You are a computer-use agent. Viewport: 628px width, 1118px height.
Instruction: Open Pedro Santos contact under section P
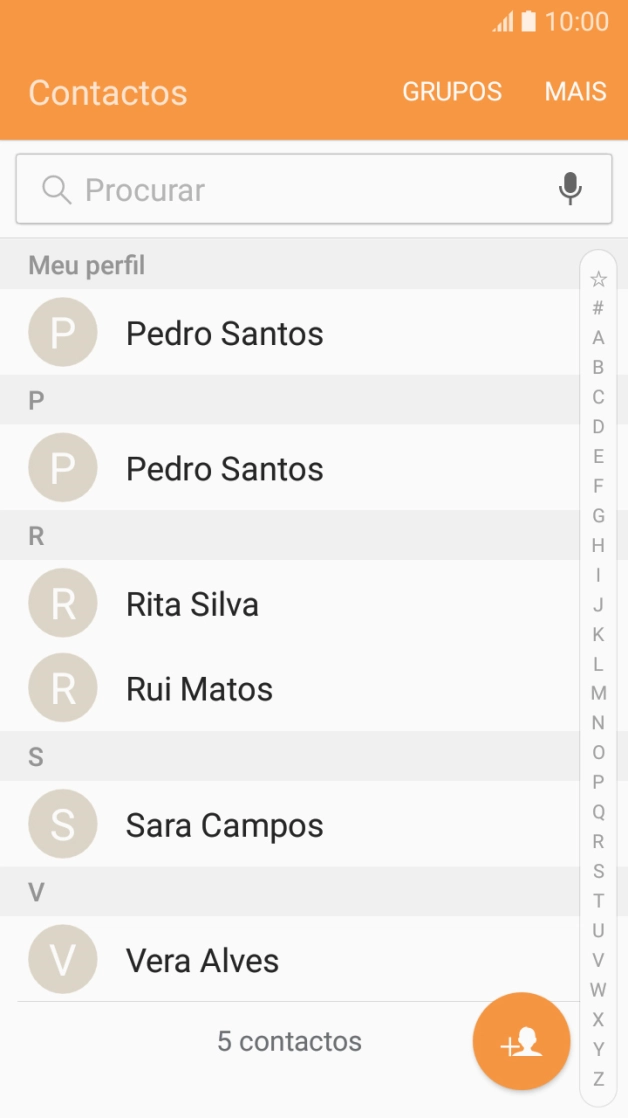click(x=224, y=467)
